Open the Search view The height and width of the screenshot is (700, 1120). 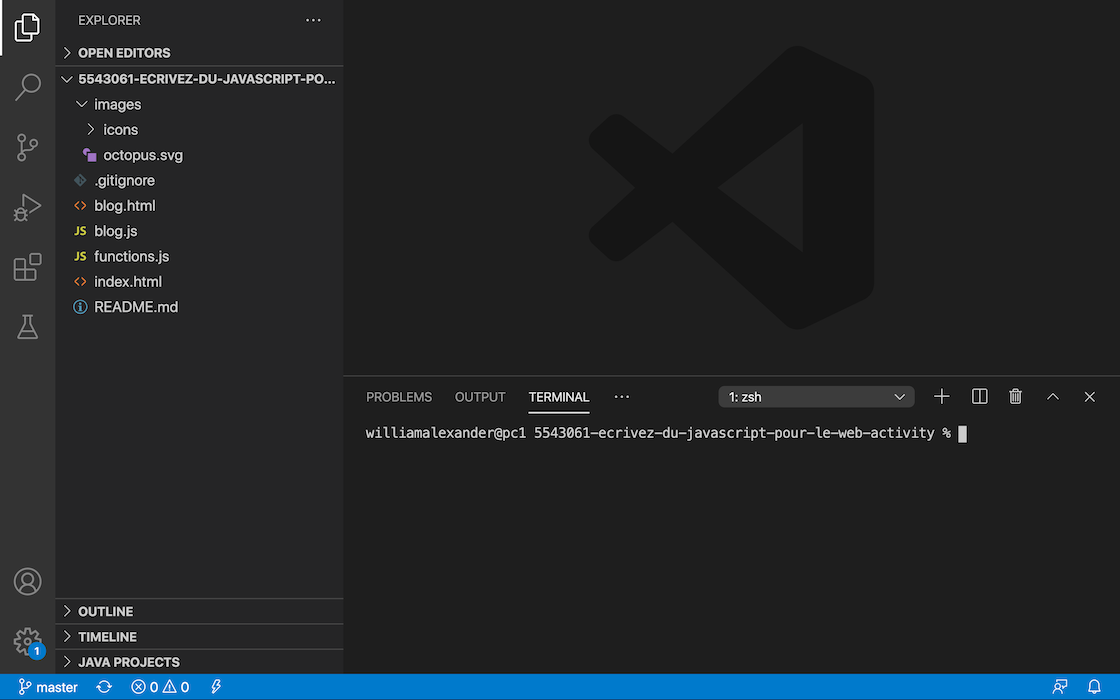tap(27, 87)
